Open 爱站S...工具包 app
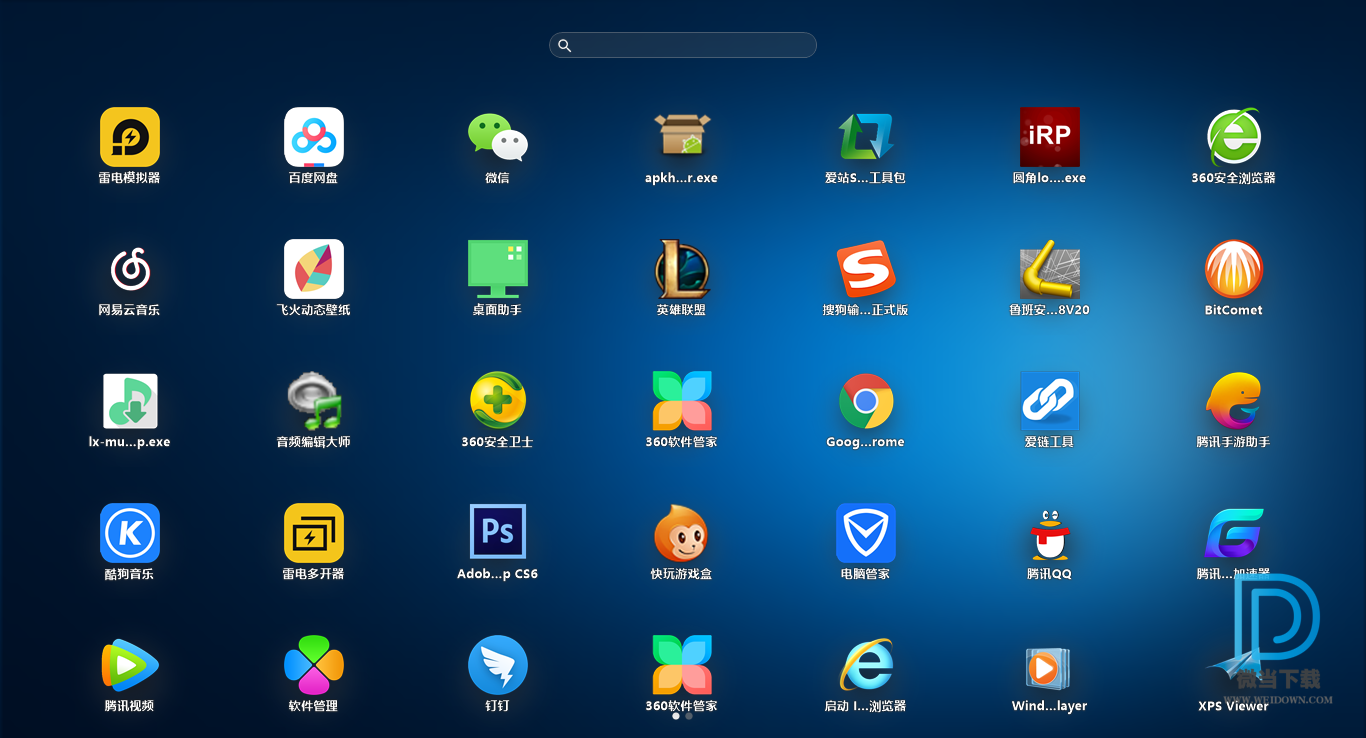1366x738 pixels. [866, 137]
